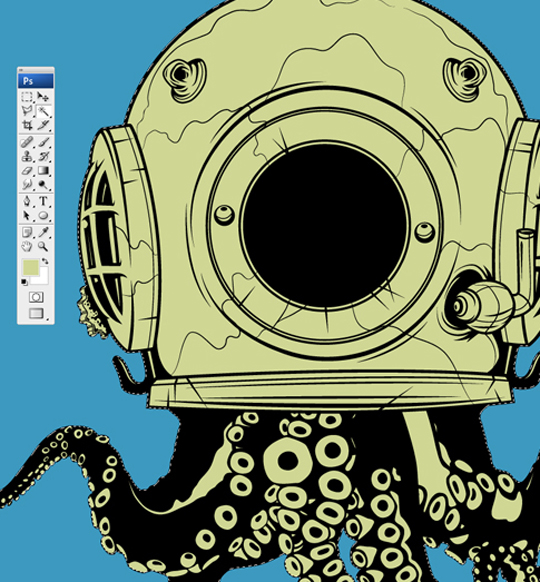This screenshot has width=540, height=582.
Task: Select the Ellipse shape tool
Action: 43,215
